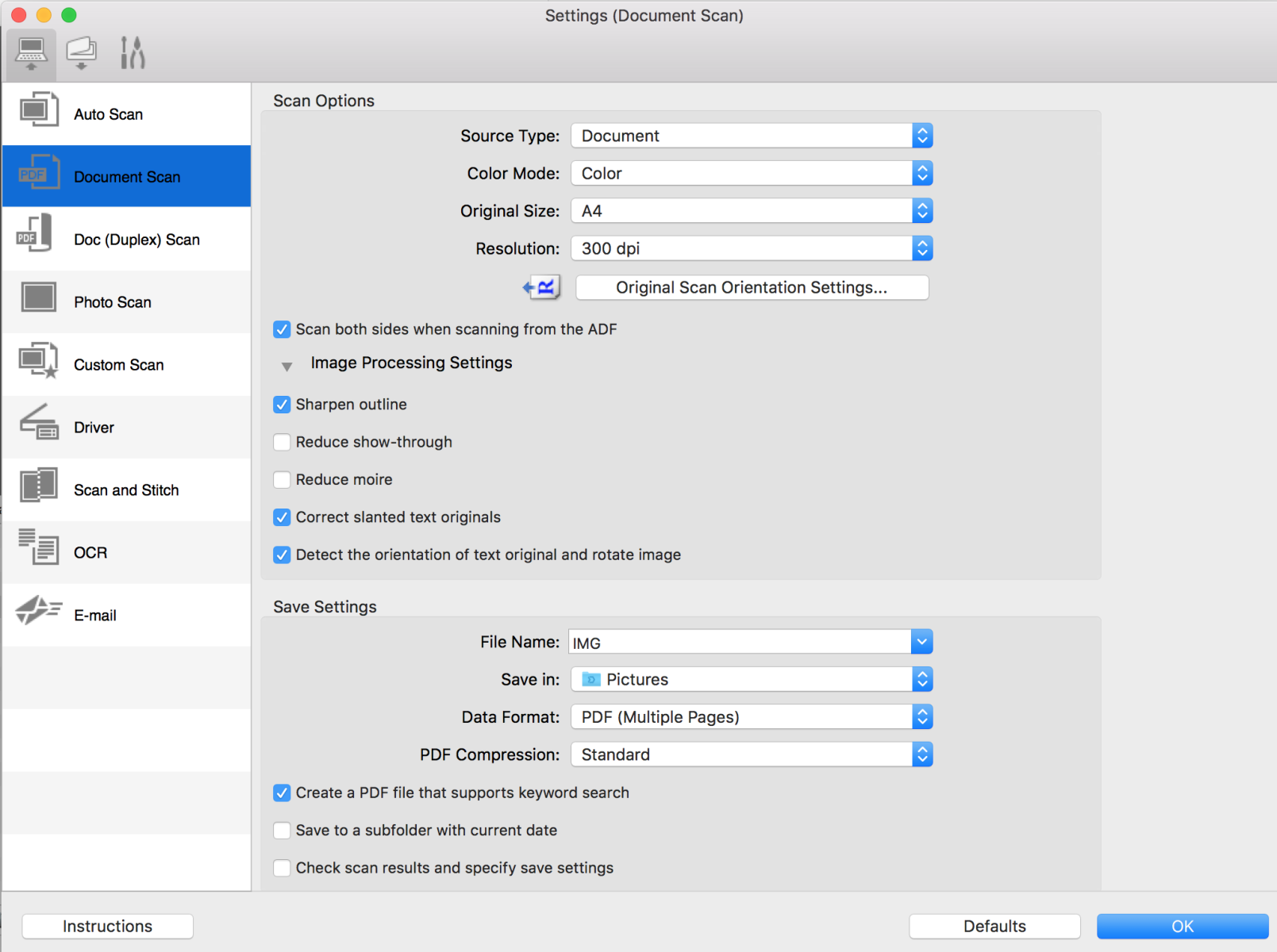Select Photo Scan in the sidebar

tap(126, 301)
